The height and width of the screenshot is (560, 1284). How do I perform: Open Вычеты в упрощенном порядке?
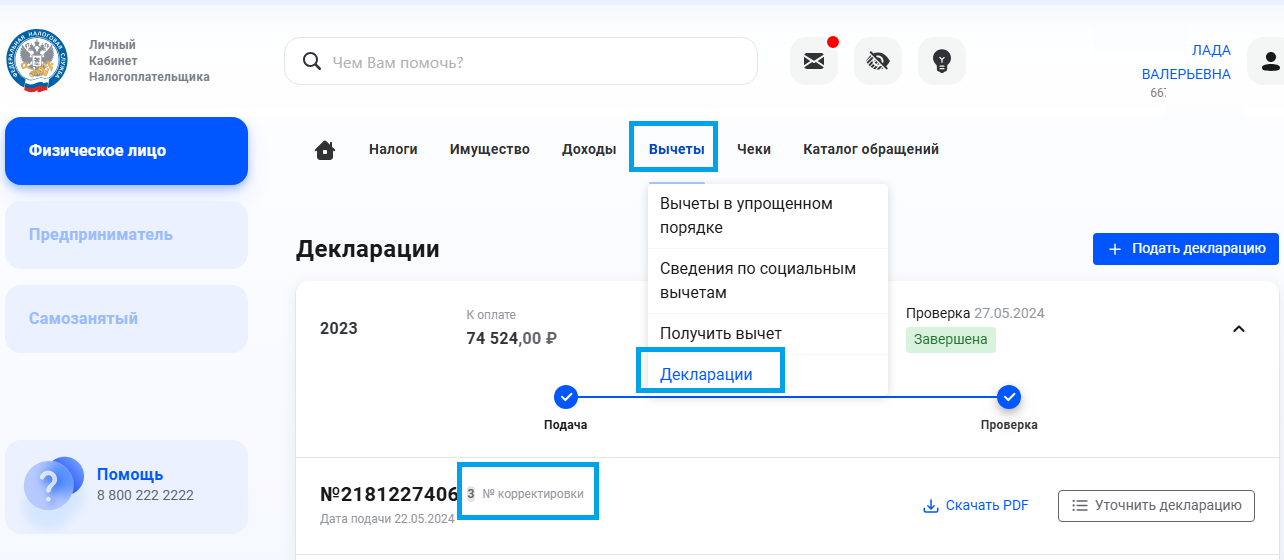(x=746, y=216)
